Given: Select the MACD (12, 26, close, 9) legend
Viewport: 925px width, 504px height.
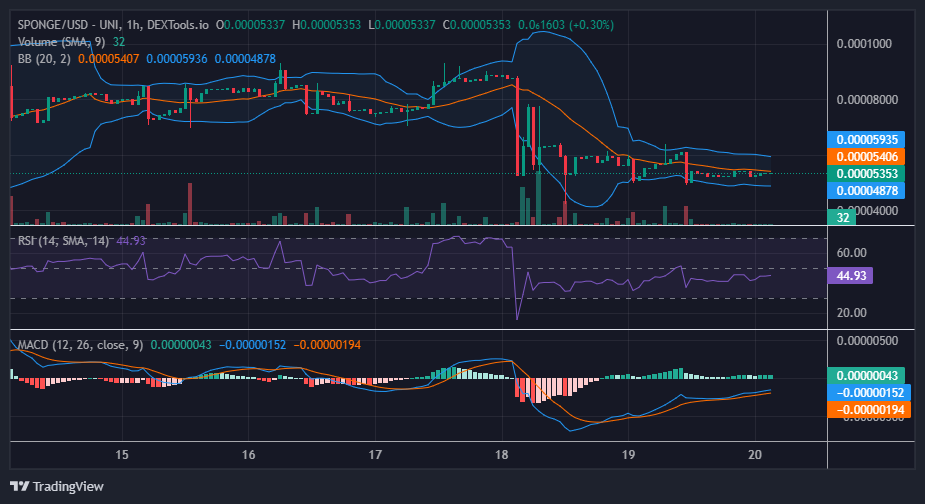Looking at the screenshot, I should pyautogui.click(x=80, y=345).
